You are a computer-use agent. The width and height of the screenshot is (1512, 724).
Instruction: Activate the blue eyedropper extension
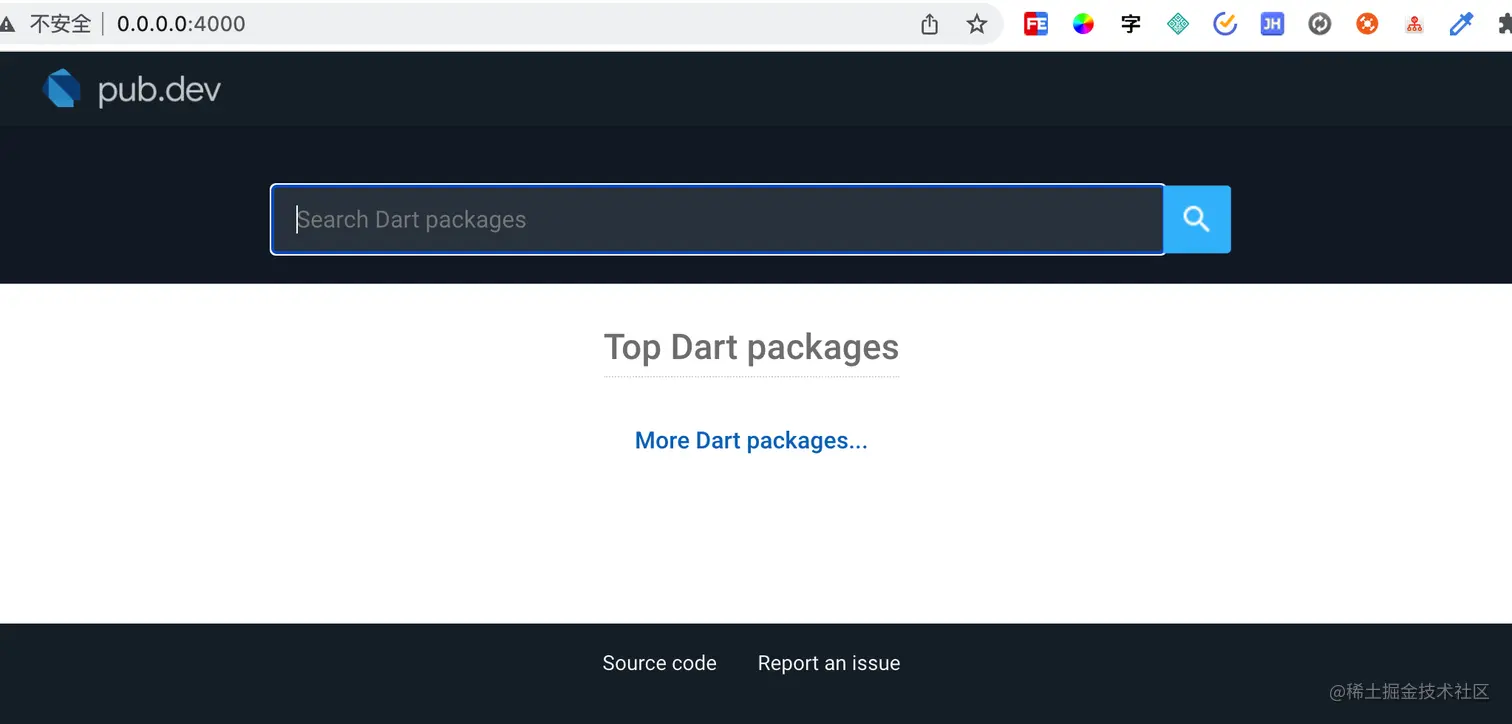(1462, 24)
